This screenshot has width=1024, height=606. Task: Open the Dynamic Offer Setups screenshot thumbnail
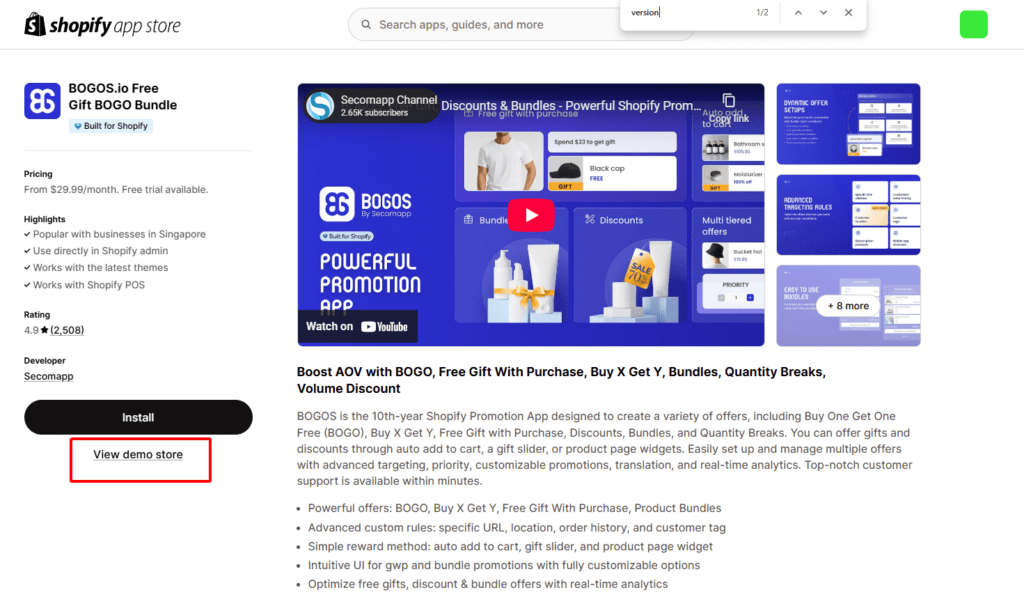(x=848, y=123)
